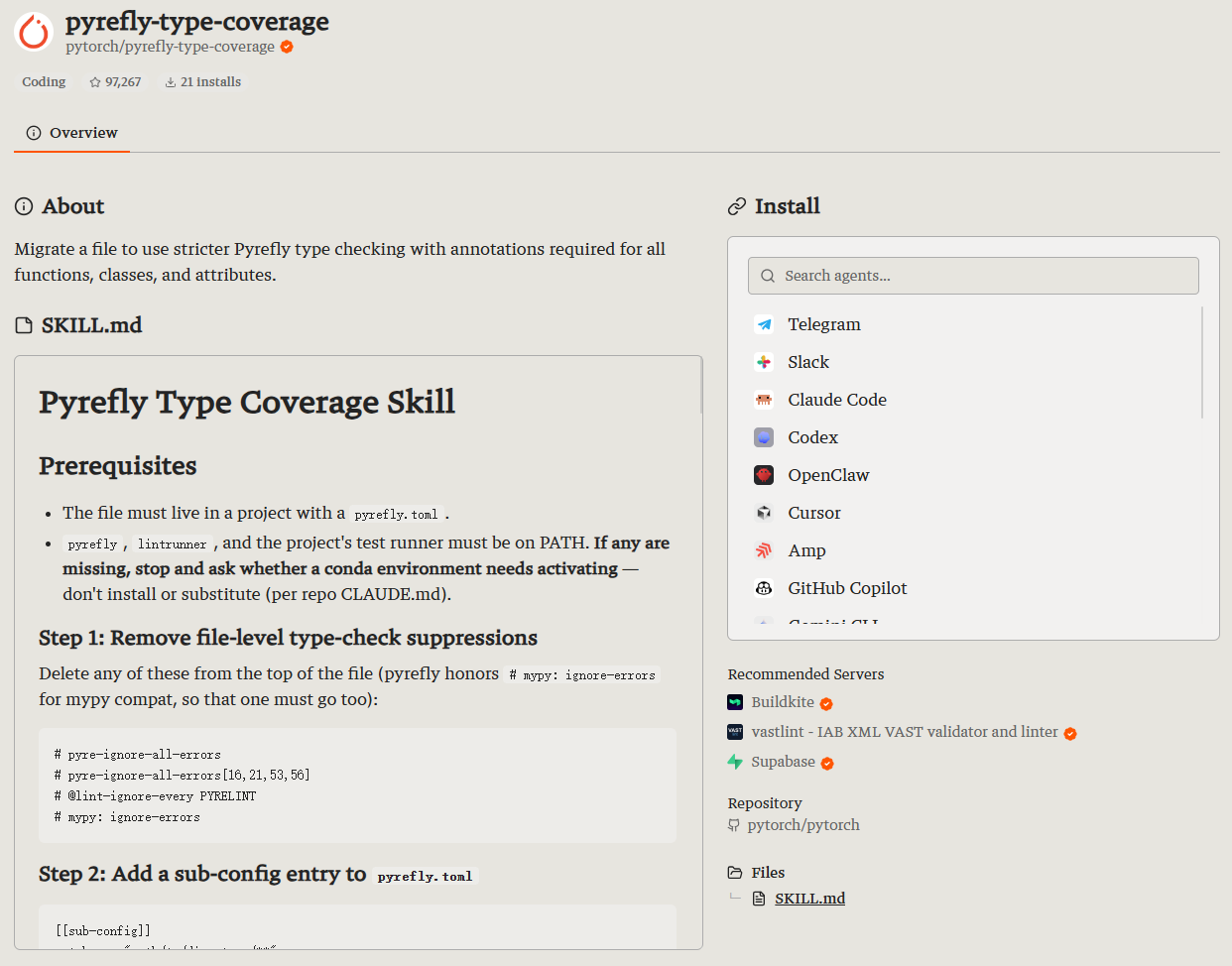Click the verified badge beside pytorch/pyrefly-type-coverage
This screenshot has width=1232, height=966.
click(287, 47)
